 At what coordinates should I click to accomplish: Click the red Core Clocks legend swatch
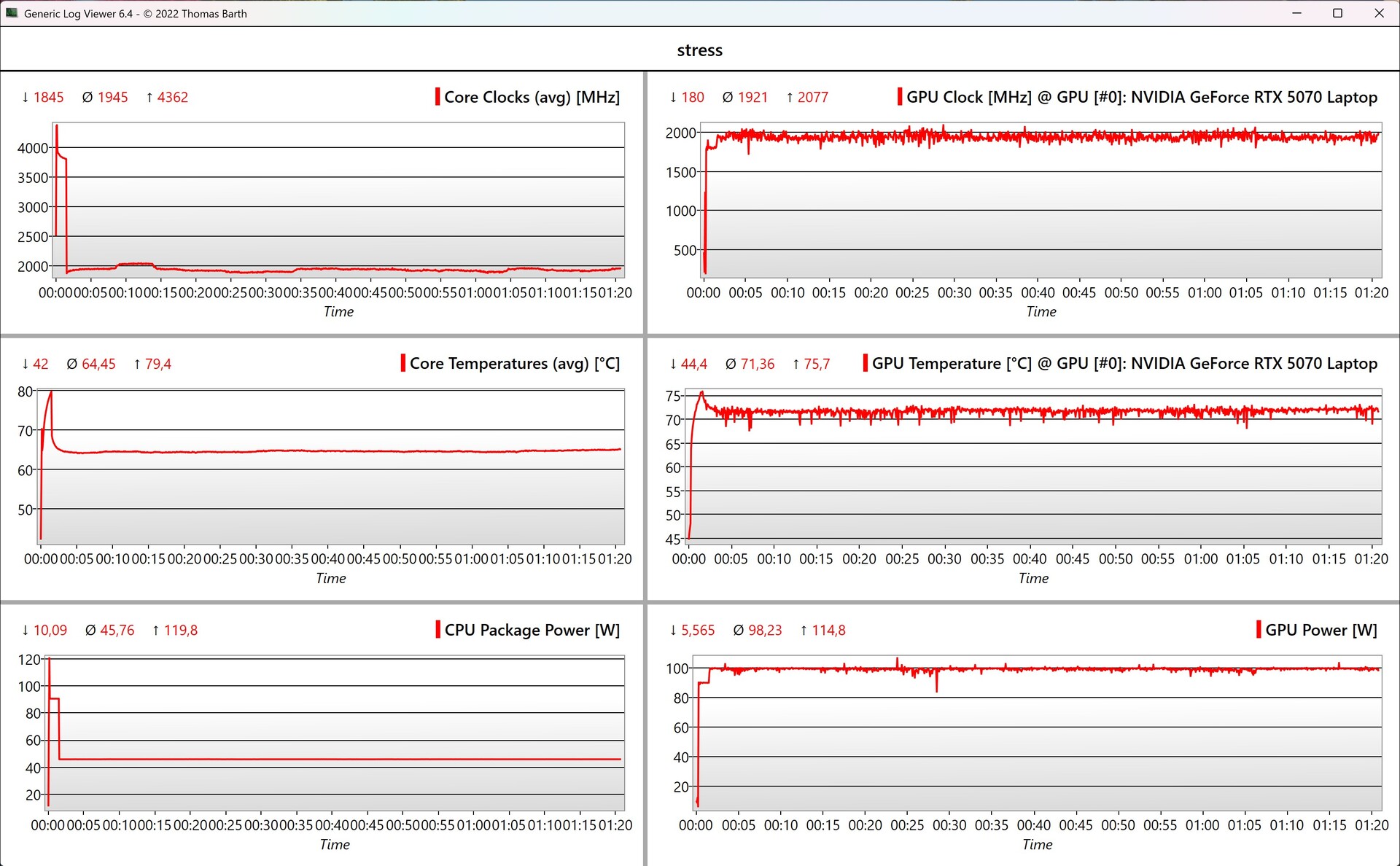(x=437, y=97)
